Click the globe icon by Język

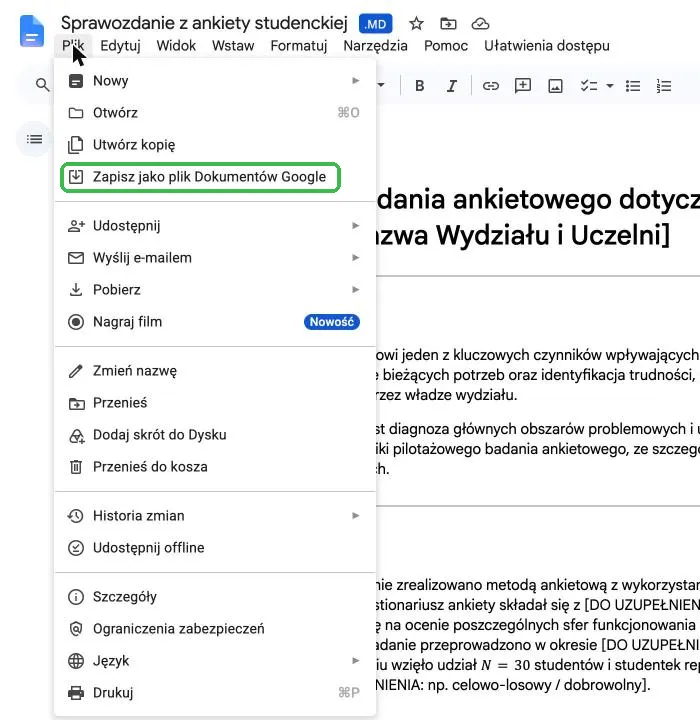tap(76, 661)
